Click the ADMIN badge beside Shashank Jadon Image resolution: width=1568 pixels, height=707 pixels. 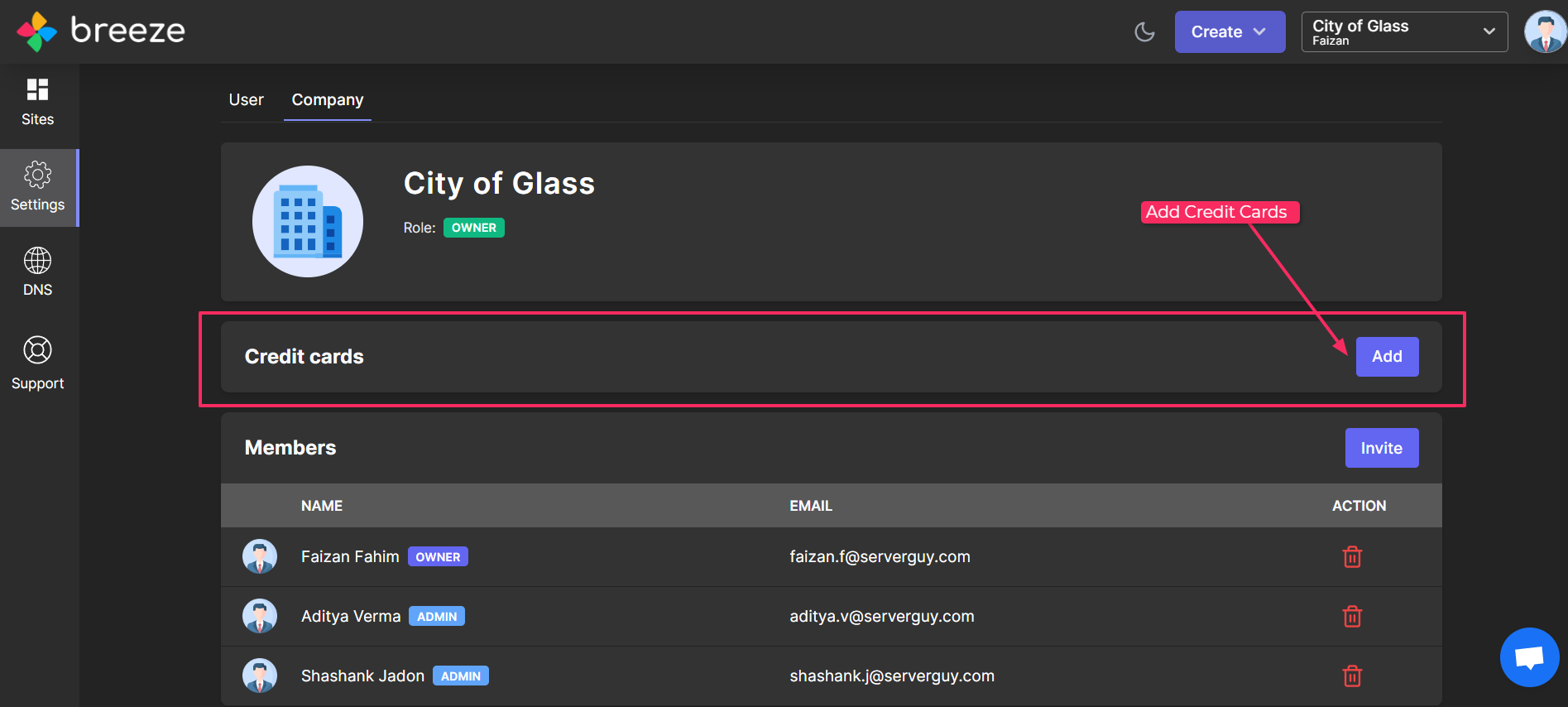click(461, 676)
